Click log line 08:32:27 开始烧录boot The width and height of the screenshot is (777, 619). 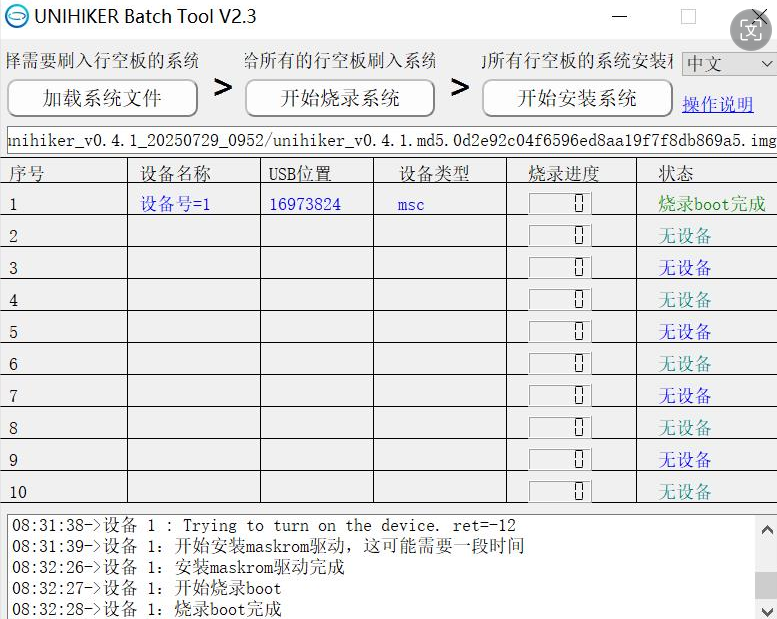tap(147, 588)
